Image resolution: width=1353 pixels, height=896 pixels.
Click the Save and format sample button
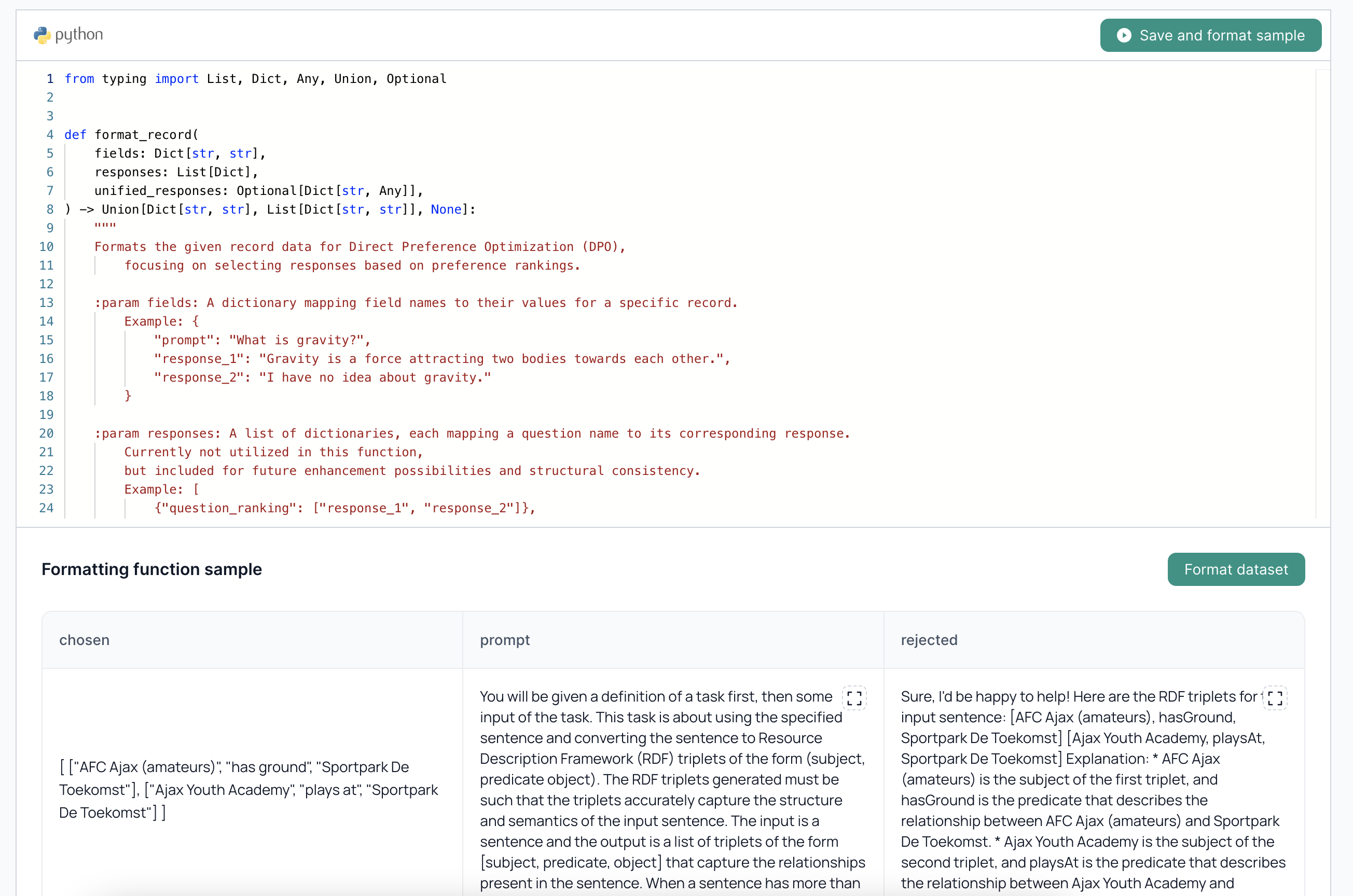[x=1209, y=35]
